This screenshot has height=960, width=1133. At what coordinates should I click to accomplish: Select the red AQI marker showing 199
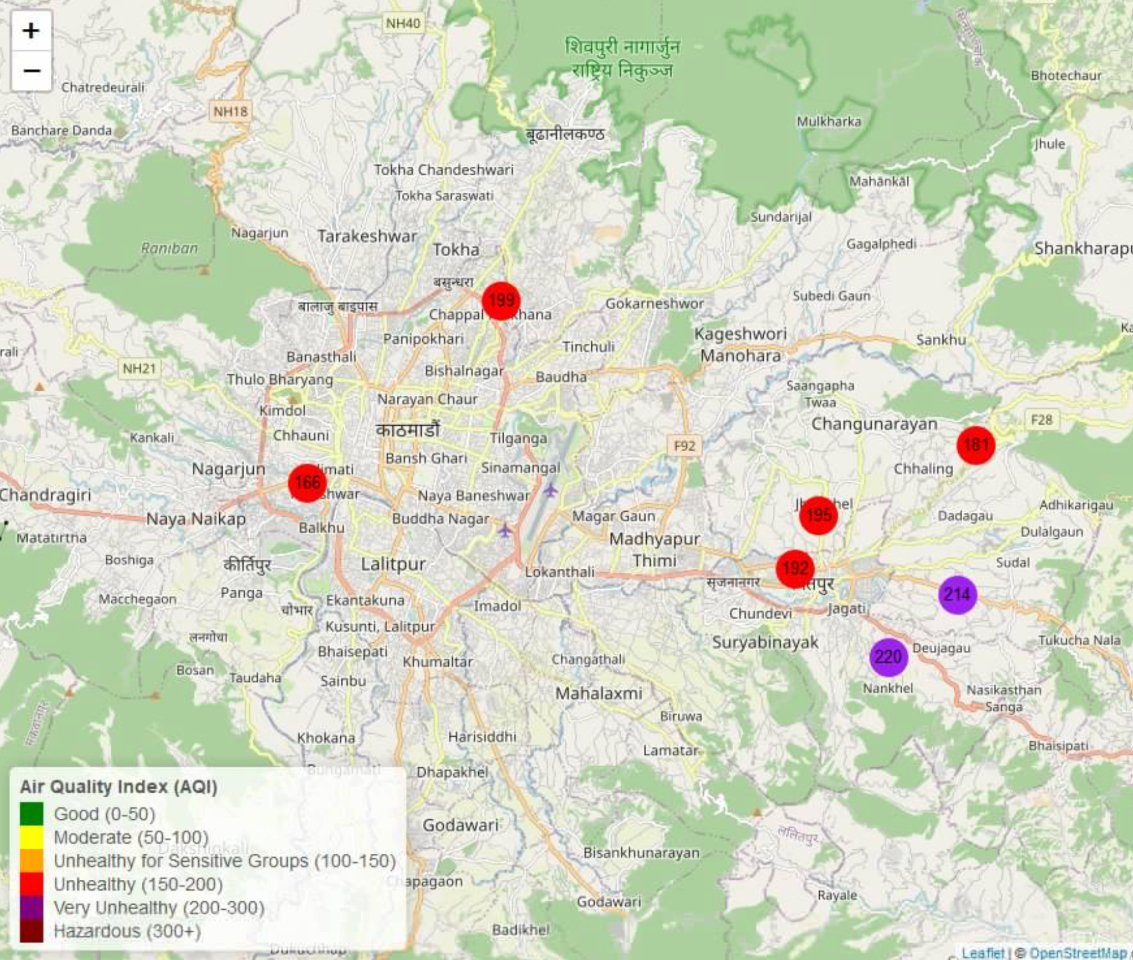click(501, 300)
